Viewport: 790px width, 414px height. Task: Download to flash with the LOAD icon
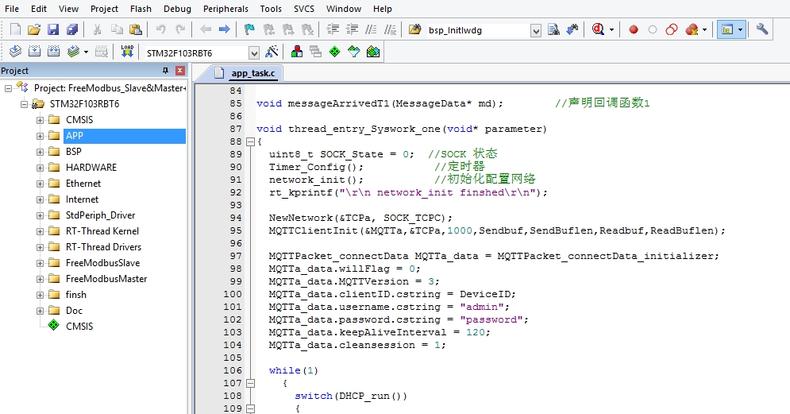coord(127,51)
